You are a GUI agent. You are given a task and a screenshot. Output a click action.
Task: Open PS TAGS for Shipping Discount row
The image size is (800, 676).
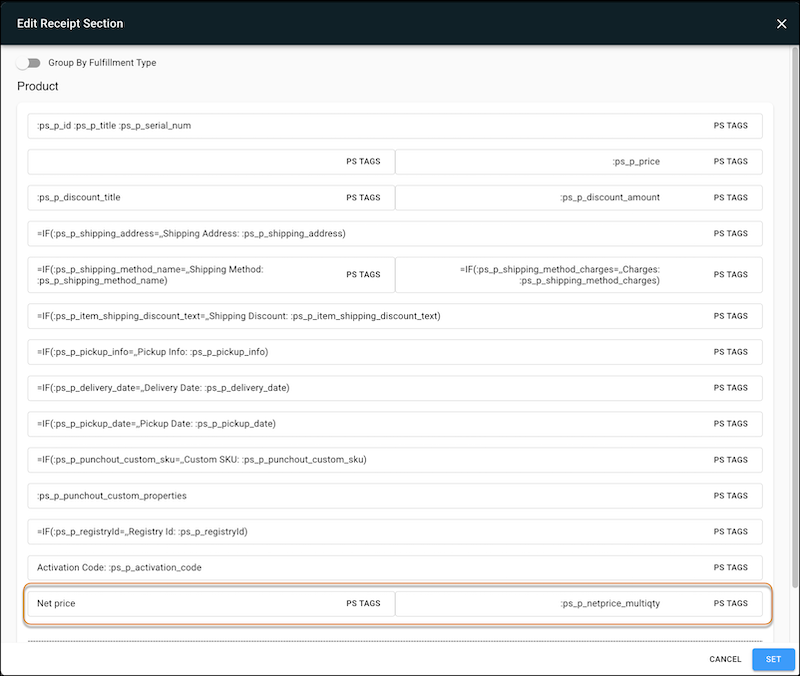[730, 316]
